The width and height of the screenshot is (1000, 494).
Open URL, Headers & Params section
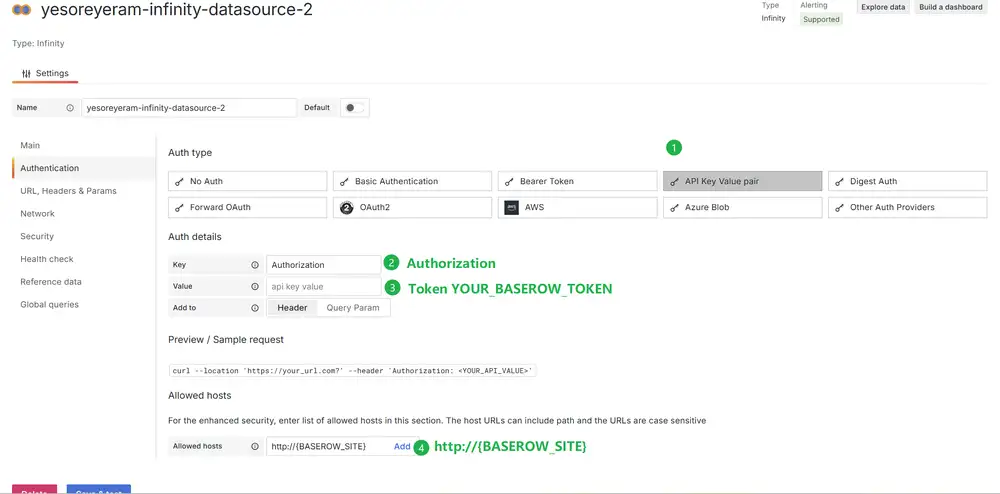point(68,191)
